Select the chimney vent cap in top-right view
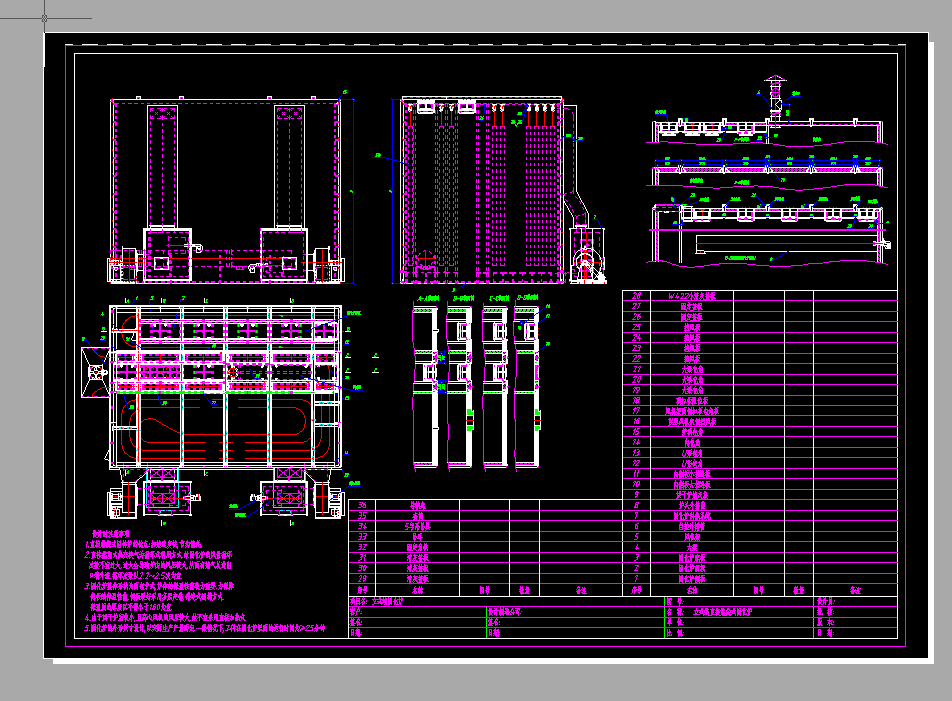This screenshot has width=952, height=701. coord(774,81)
